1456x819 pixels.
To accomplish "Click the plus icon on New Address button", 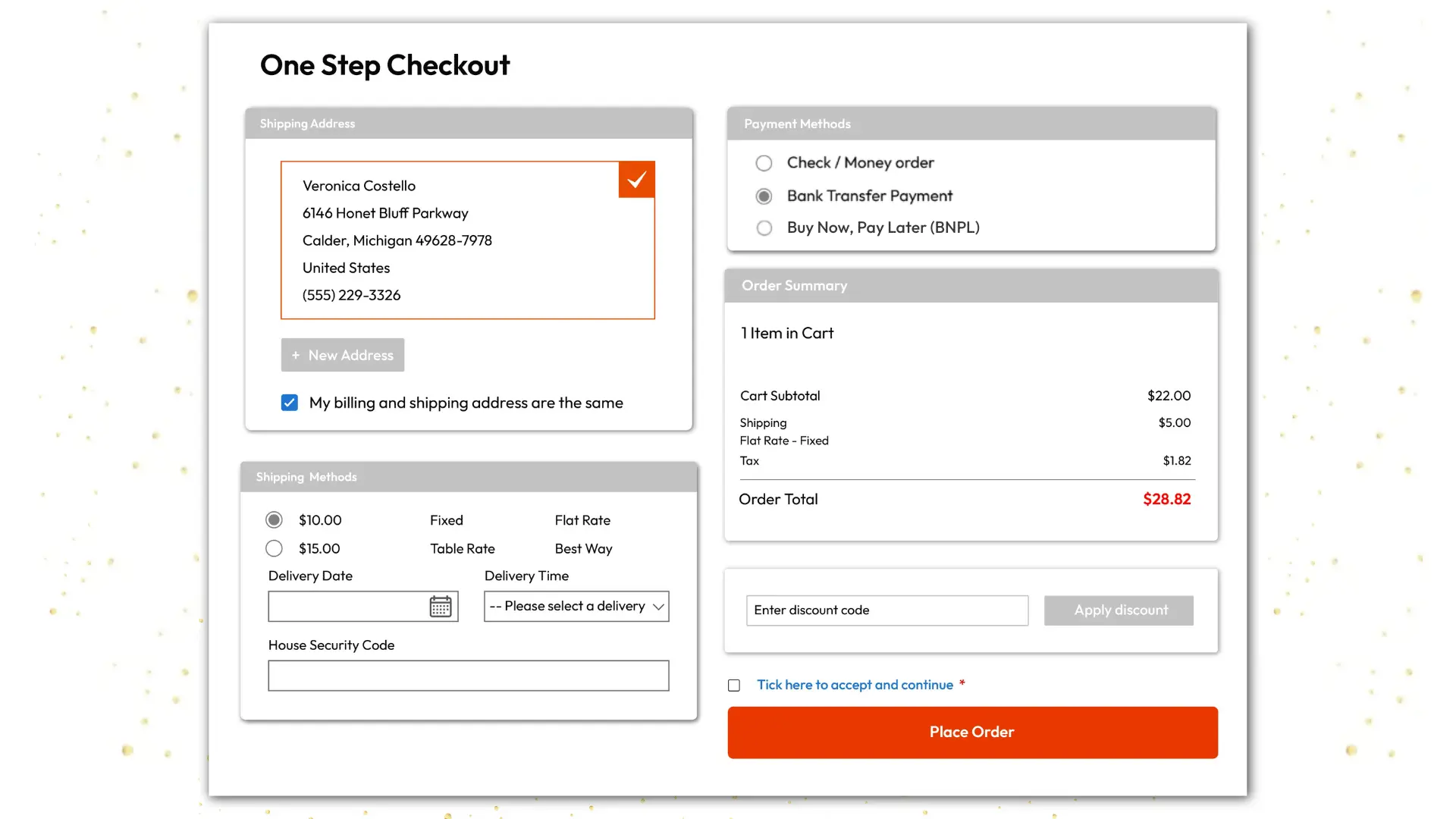I will (295, 354).
